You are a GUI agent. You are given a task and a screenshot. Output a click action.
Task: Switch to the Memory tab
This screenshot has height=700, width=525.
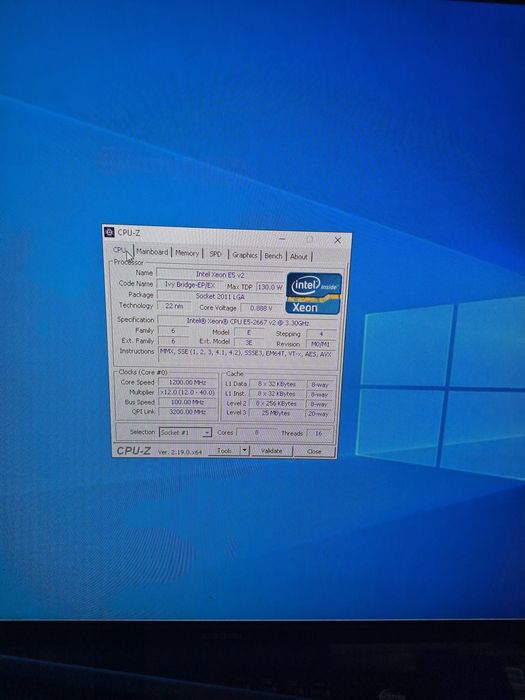tap(187, 253)
